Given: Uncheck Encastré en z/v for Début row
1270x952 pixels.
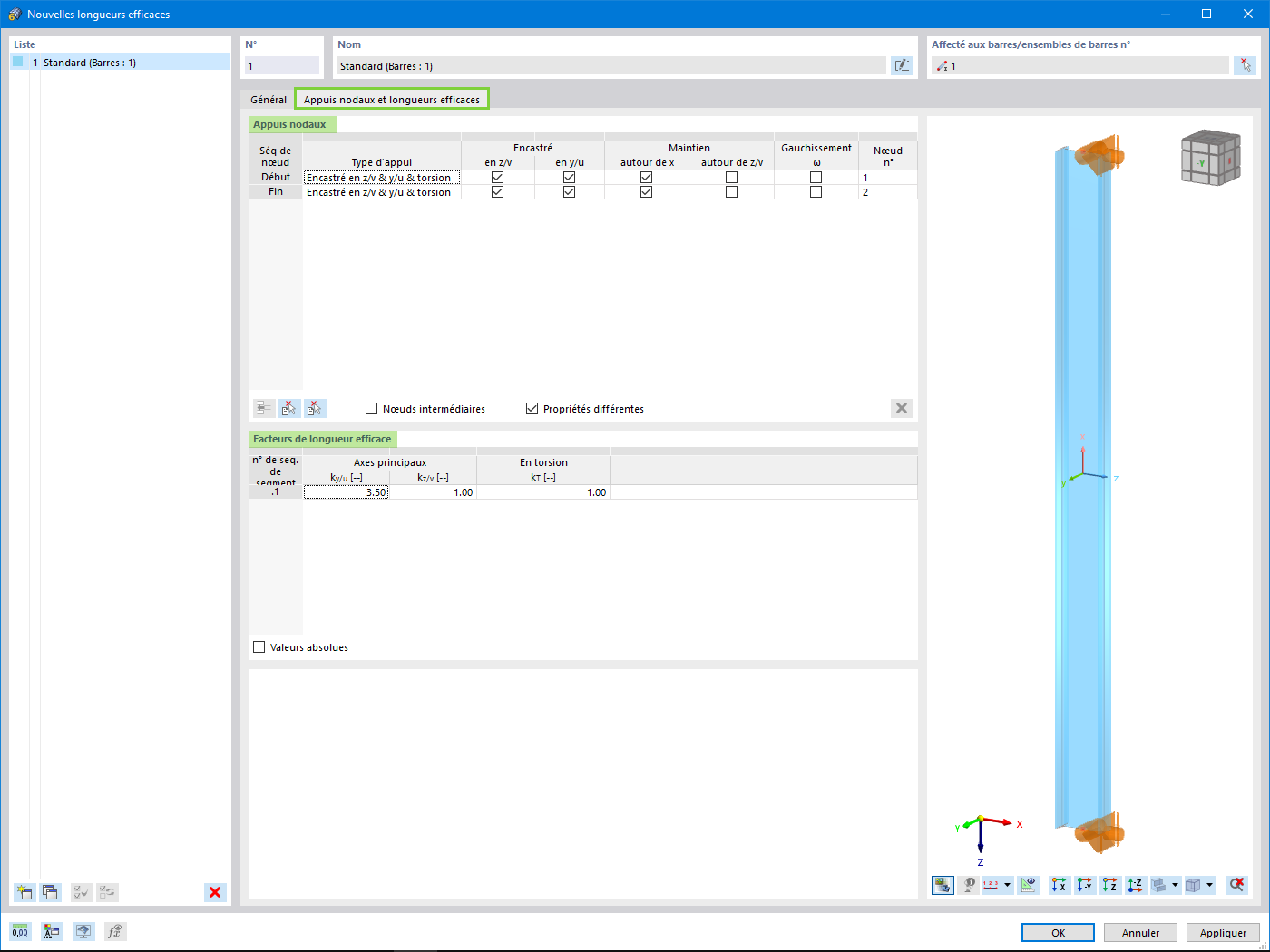Looking at the screenshot, I should (x=497, y=178).
